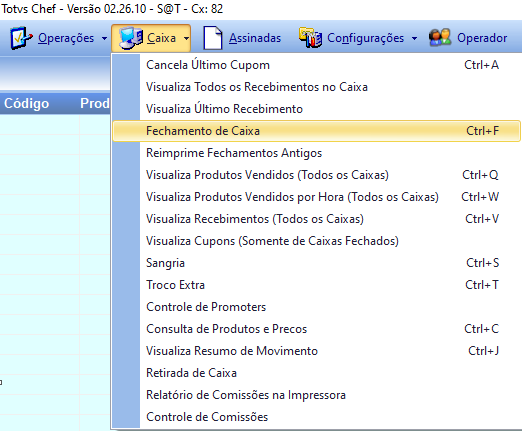Viewport: 522px width, 431px height.
Task: Select Visualiza Recebimentos (Todos os Caixas)
Action: coord(316,219)
